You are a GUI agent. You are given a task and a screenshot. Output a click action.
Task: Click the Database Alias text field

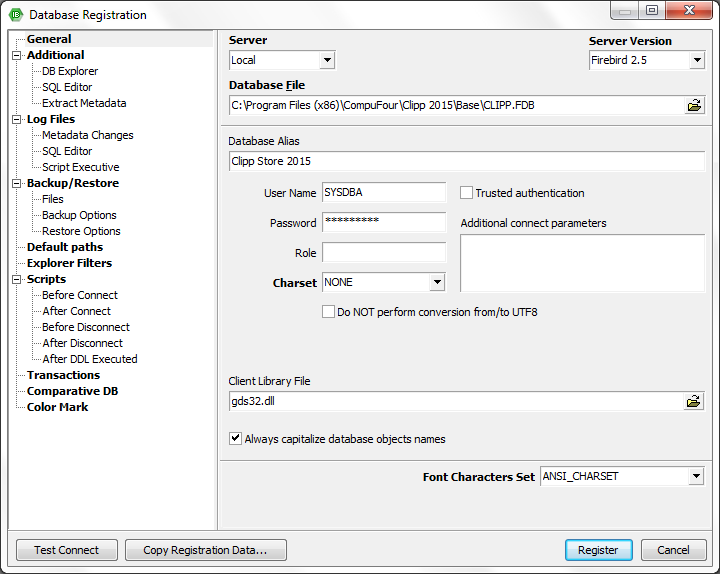click(x=466, y=161)
